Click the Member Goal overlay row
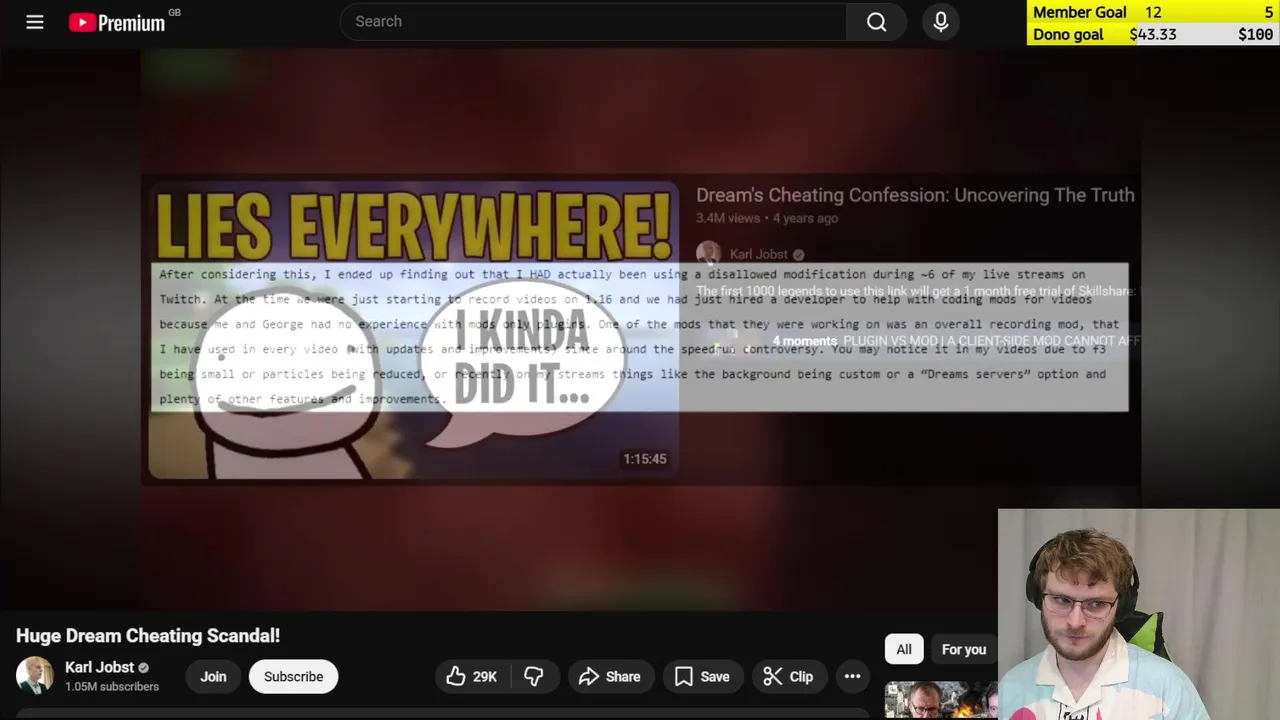Image resolution: width=1280 pixels, height=720 pixels. [x=1153, y=12]
